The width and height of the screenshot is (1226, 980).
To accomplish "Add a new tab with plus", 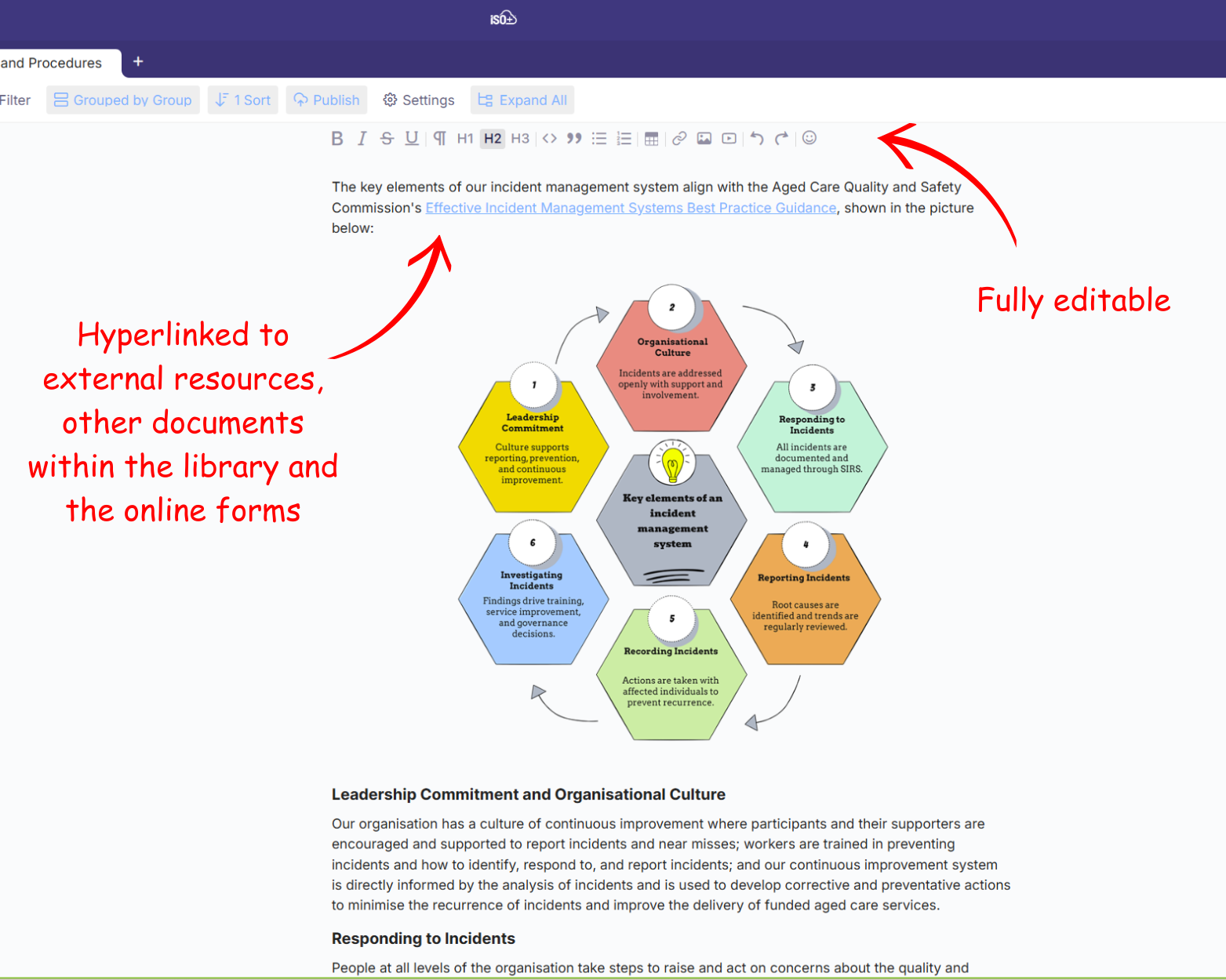I will (x=138, y=62).
